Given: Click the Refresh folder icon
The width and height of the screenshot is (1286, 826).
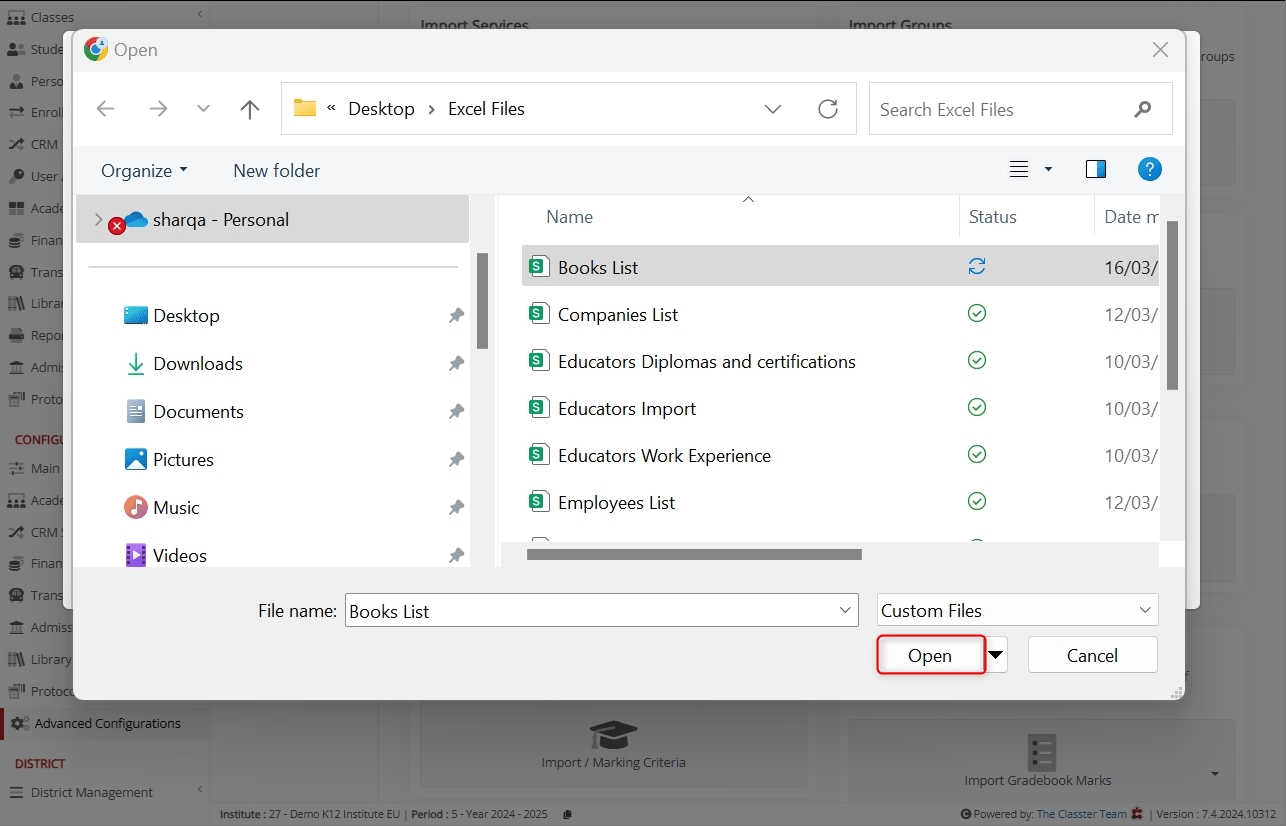Looking at the screenshot, I should 828,109.
